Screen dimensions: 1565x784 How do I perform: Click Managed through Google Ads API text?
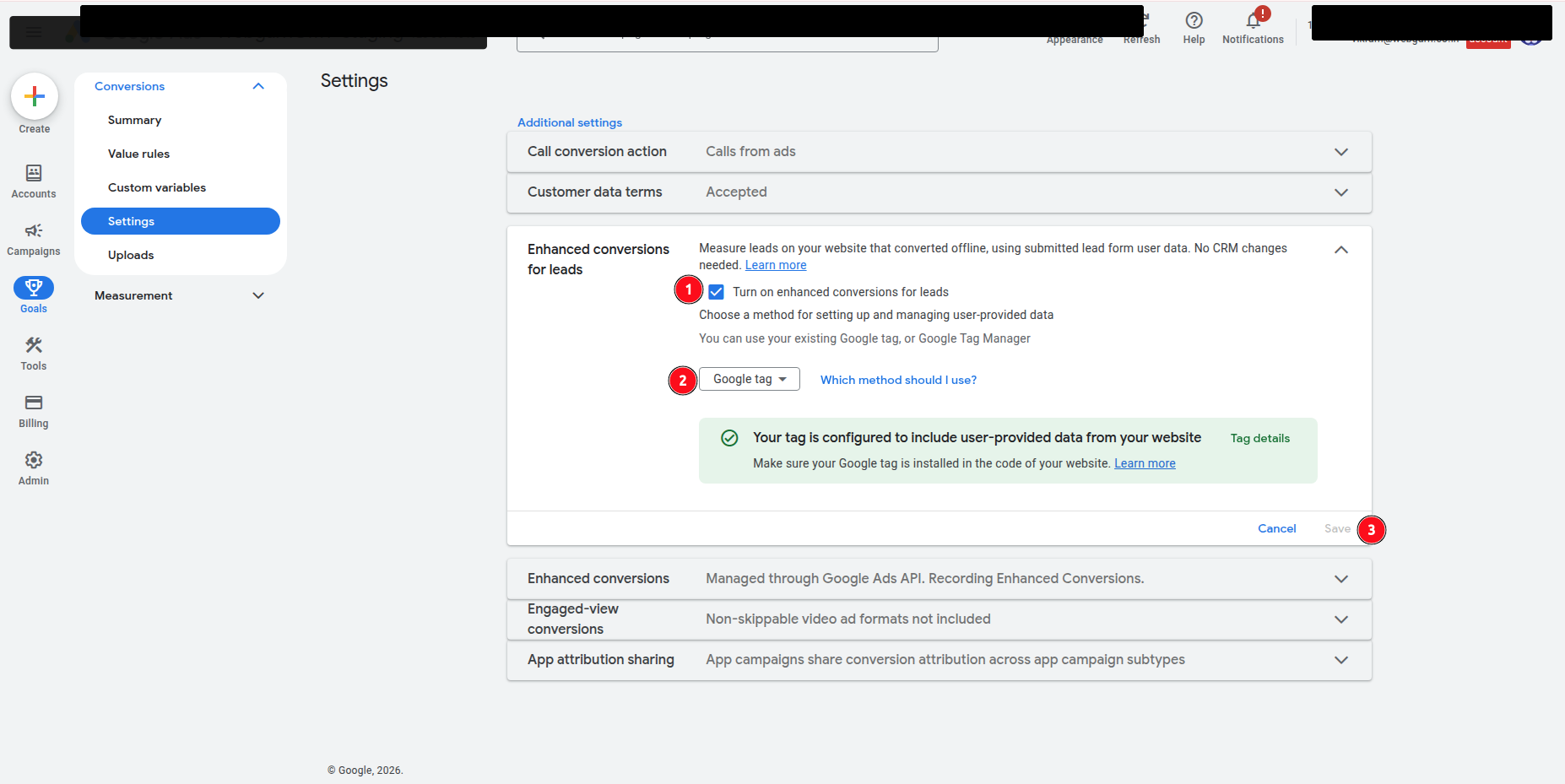pos(925,579)
